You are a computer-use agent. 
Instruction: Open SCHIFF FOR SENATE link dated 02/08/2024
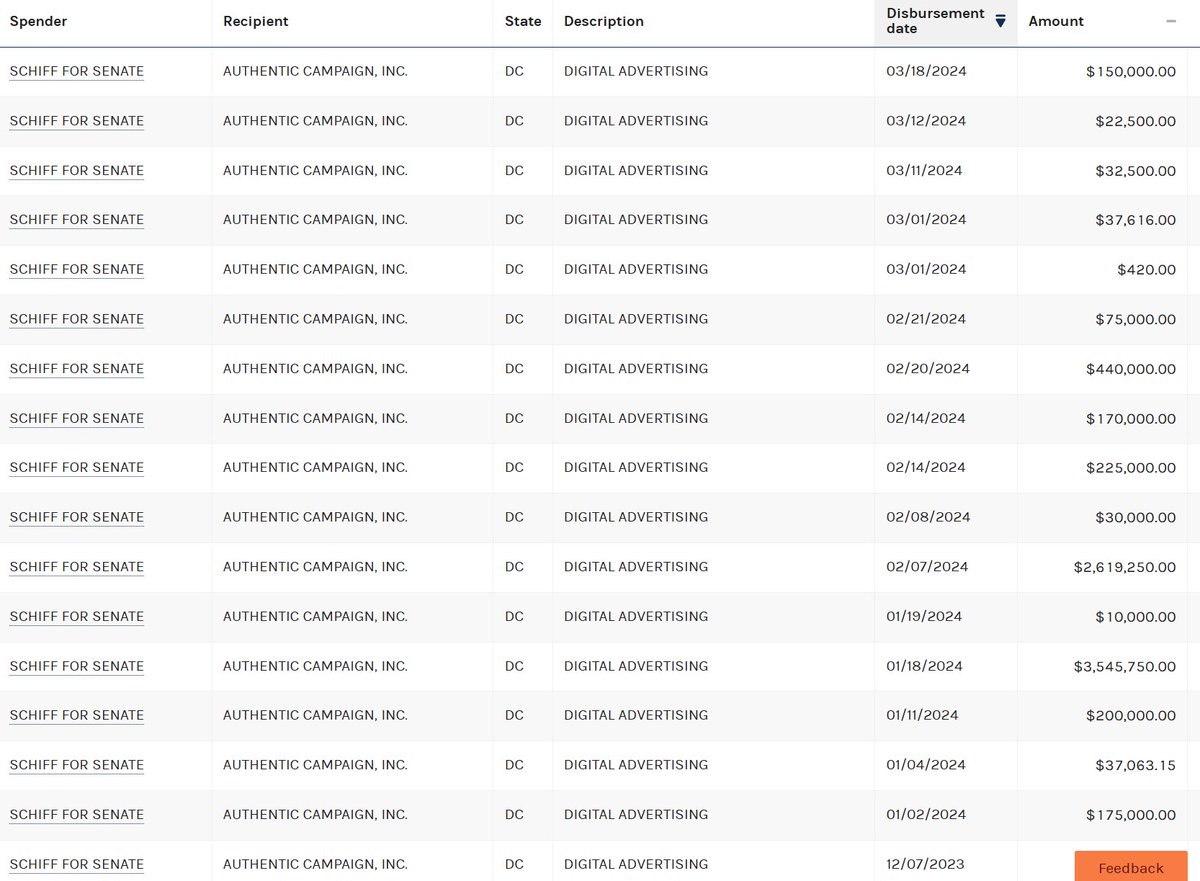point(77,517)
